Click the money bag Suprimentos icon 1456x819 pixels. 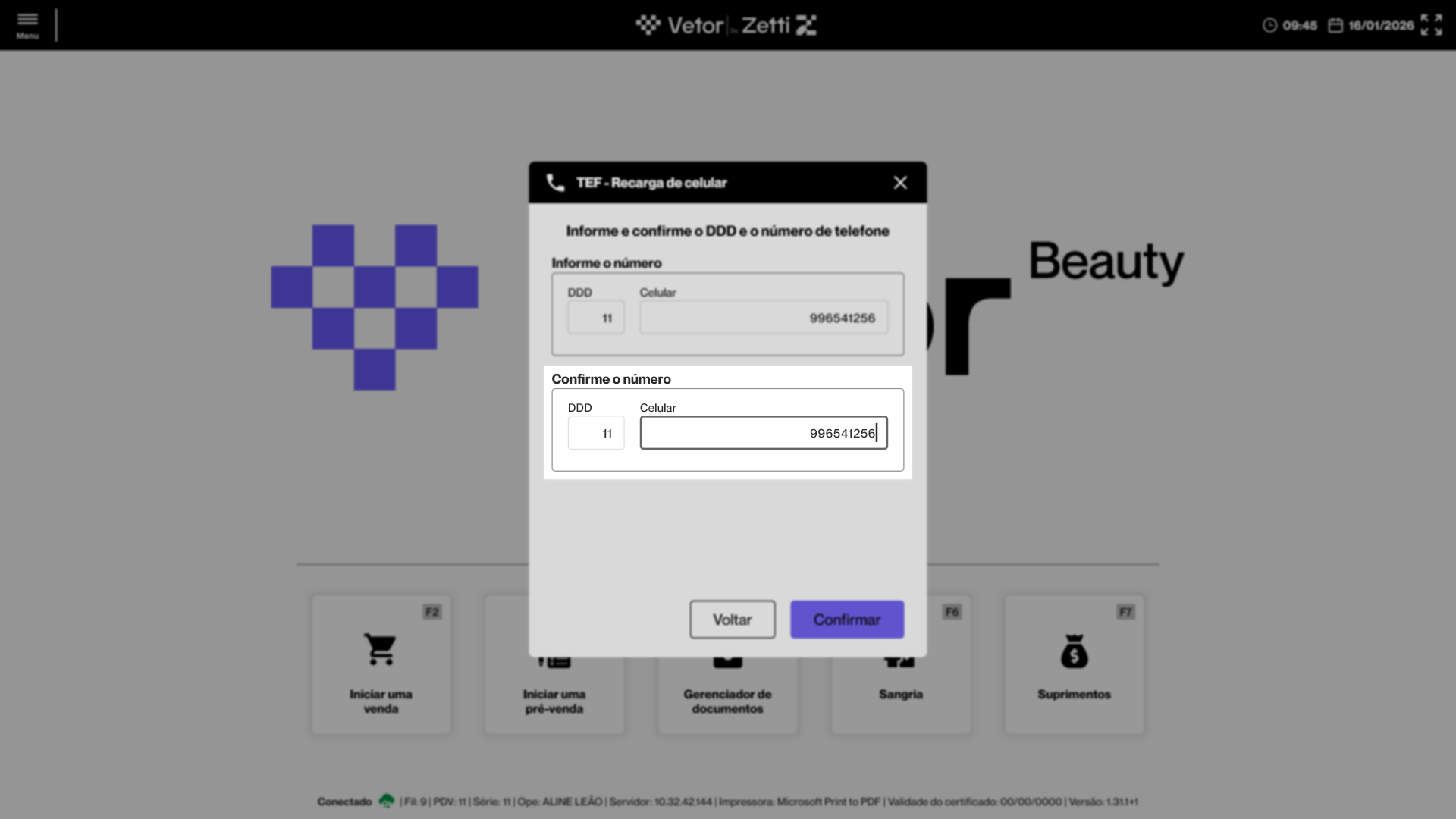pyautogui.click(x=1074, y=651)
